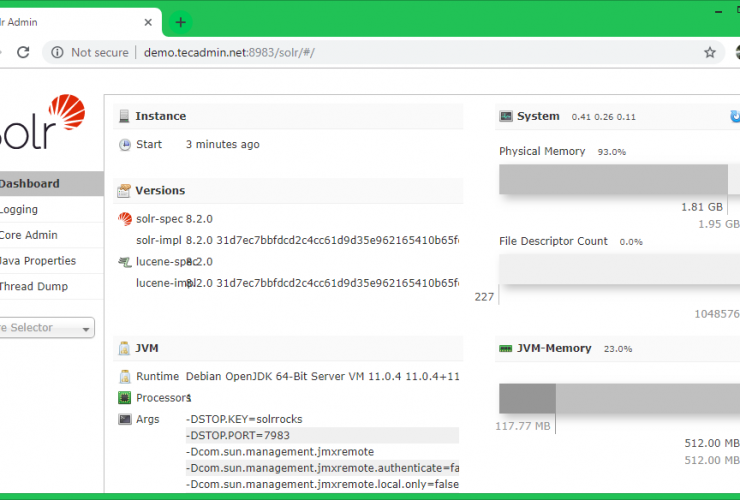Open Thread Dump page
740x500 pixels.
point(34,287)
